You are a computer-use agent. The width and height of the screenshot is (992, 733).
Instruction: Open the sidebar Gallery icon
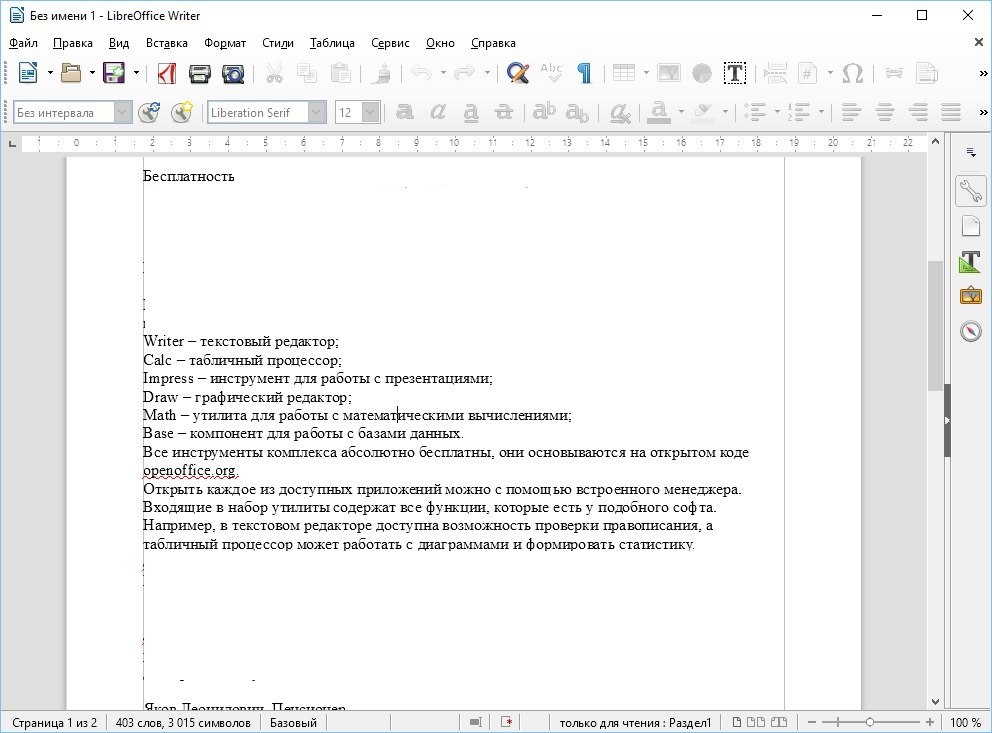tap(970, 296)
